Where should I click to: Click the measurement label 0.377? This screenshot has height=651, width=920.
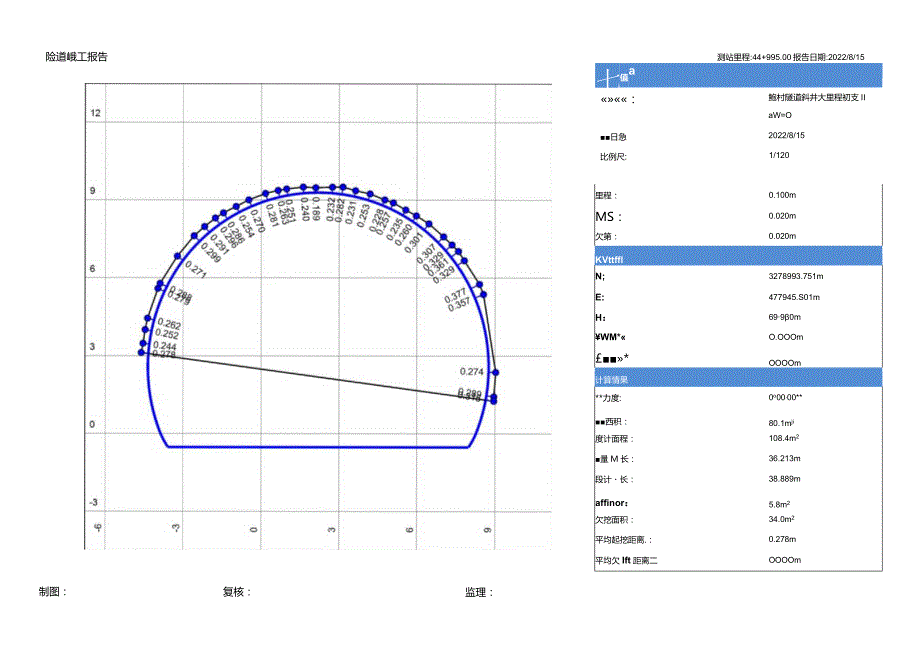455,294
